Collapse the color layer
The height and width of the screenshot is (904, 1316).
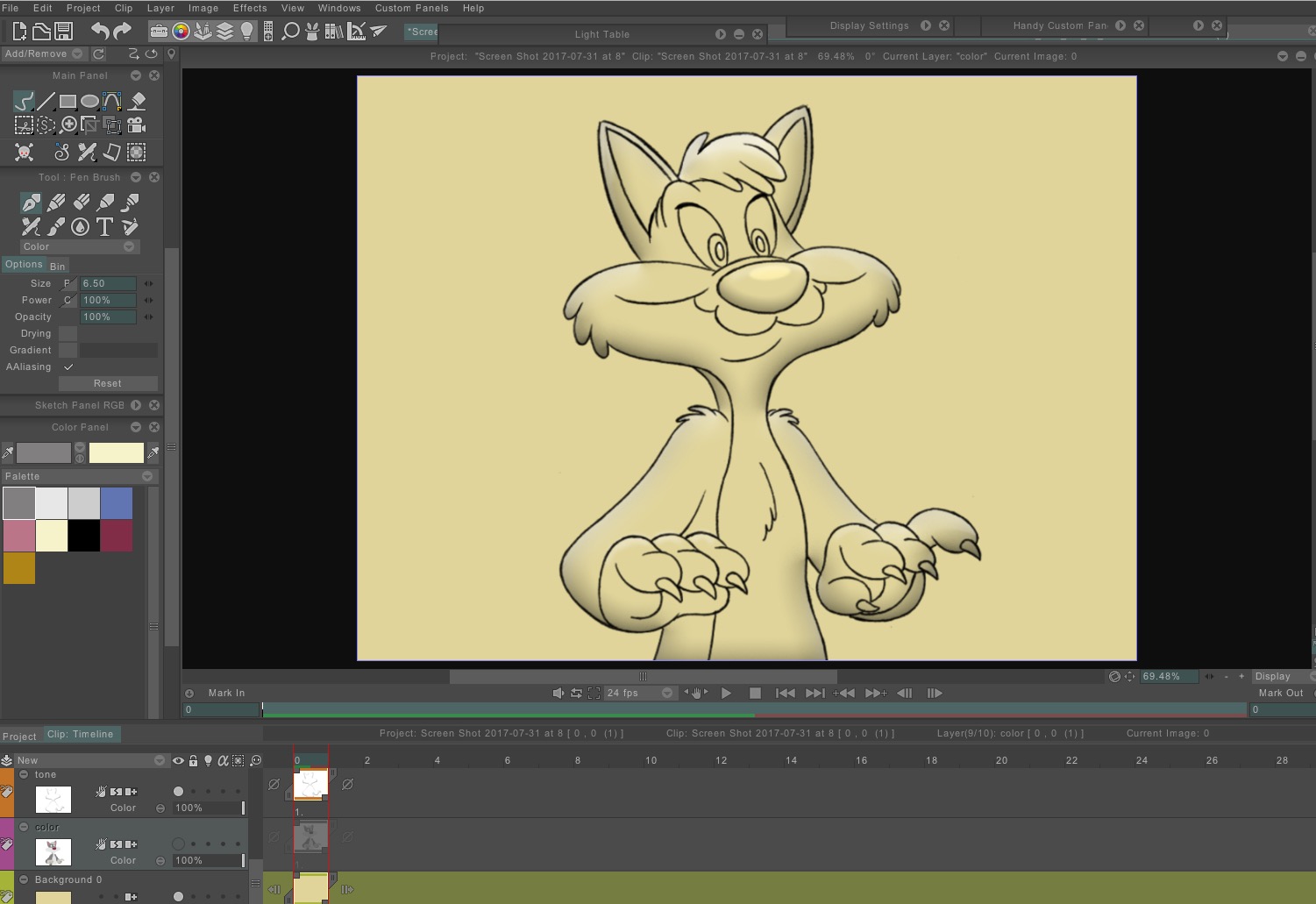(24, 827)
